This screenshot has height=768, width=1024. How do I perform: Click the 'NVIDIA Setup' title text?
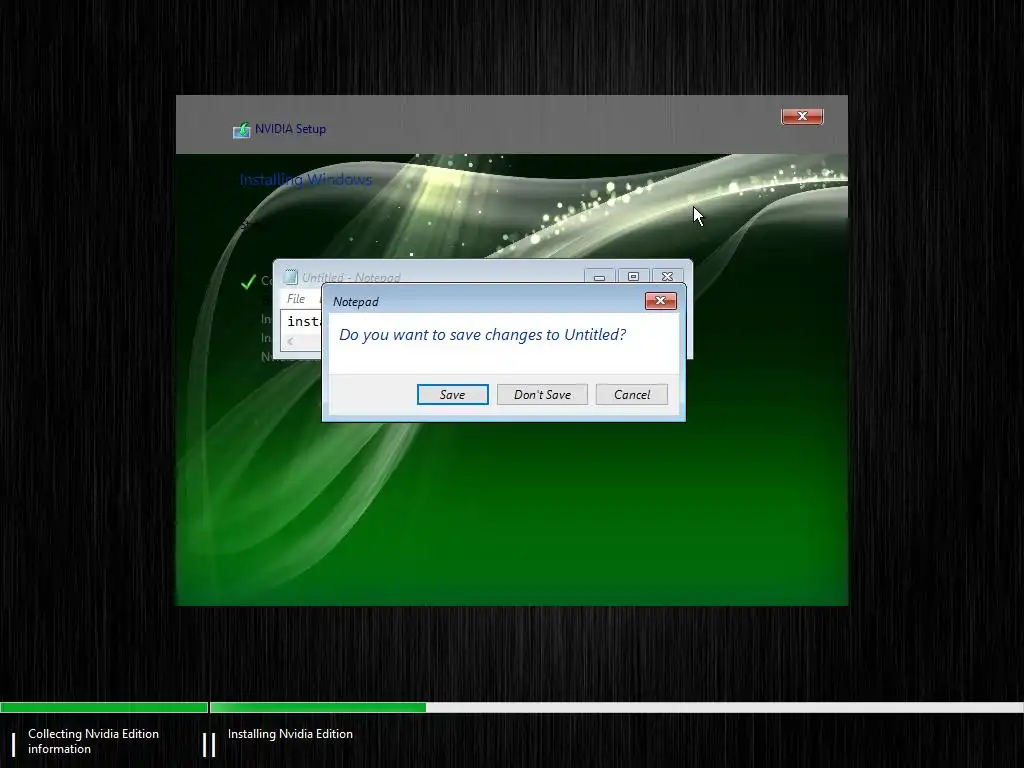tap(290, 129)
